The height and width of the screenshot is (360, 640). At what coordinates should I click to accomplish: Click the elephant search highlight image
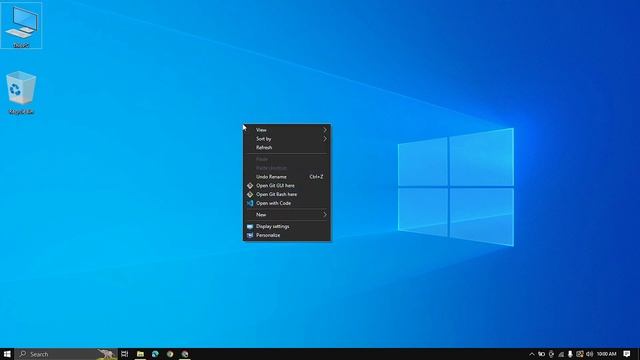[107, 354]
